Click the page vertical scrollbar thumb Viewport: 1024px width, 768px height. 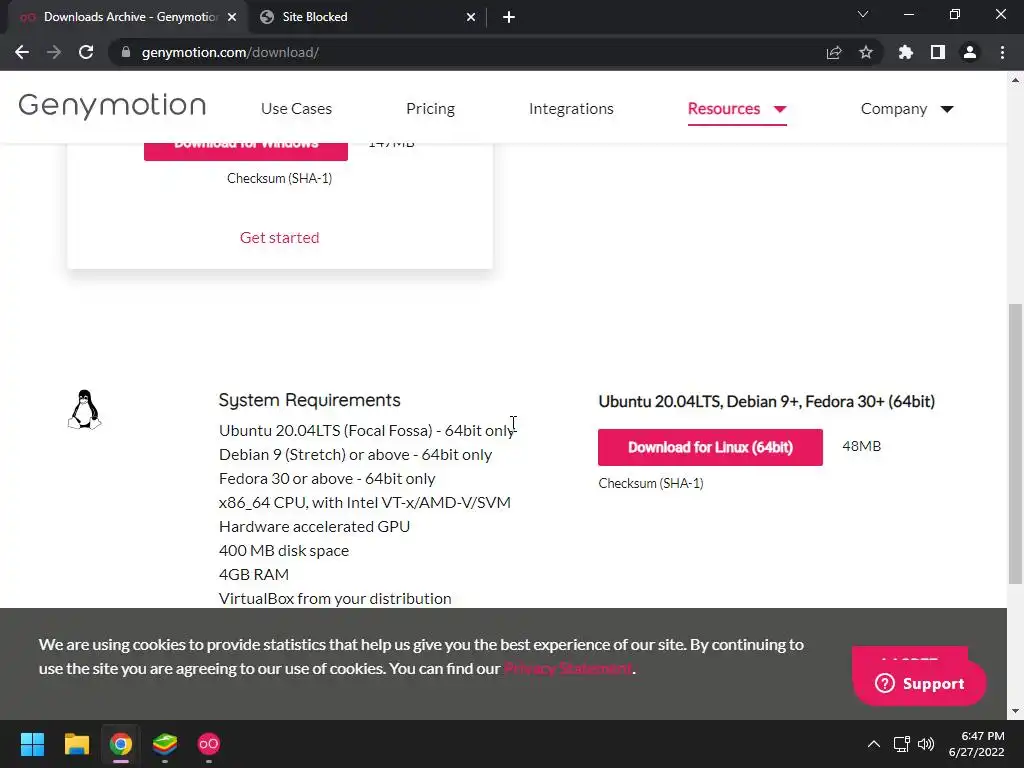(x=1015, y=444)
